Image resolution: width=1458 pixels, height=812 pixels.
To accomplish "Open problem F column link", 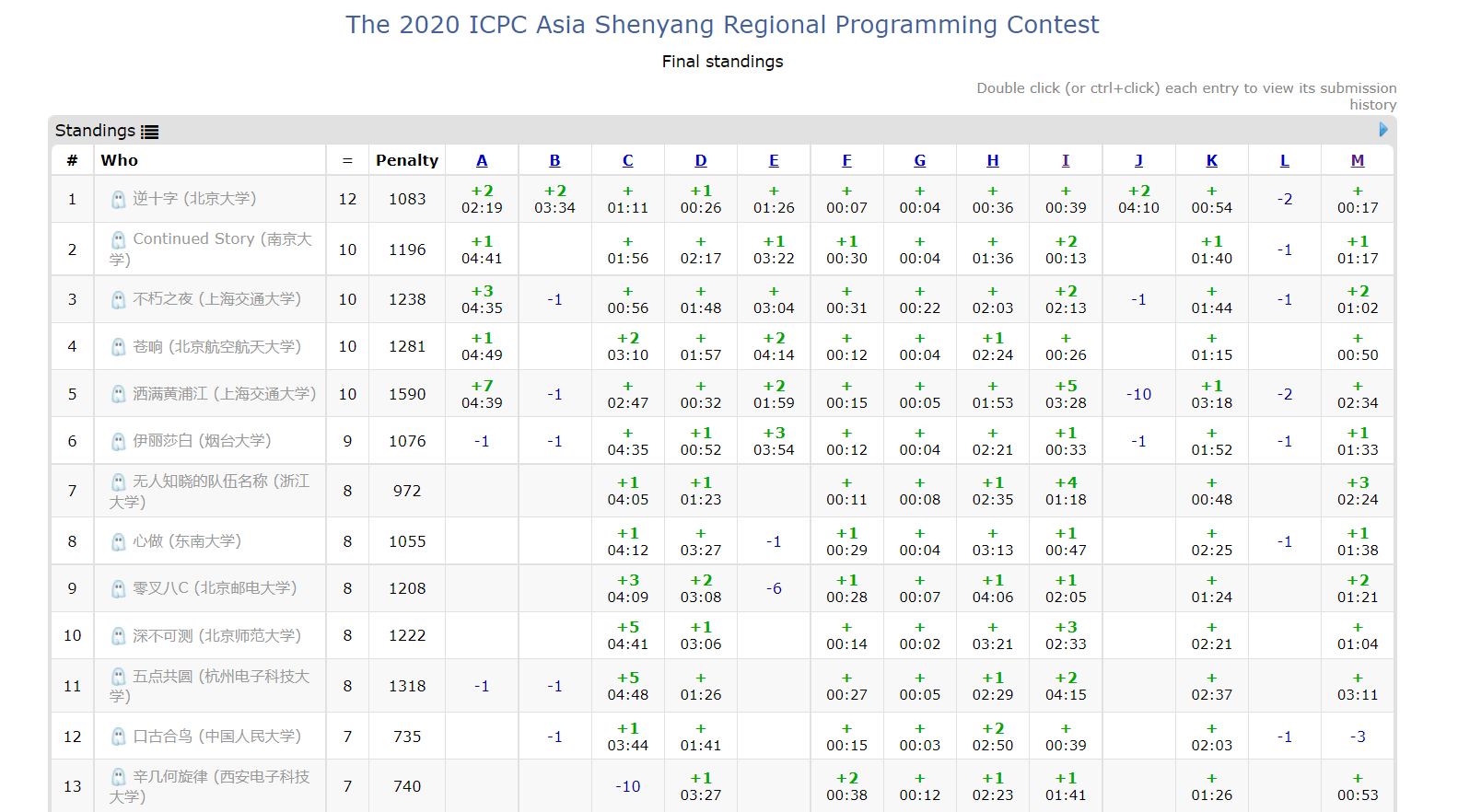I will click(846, 160).
